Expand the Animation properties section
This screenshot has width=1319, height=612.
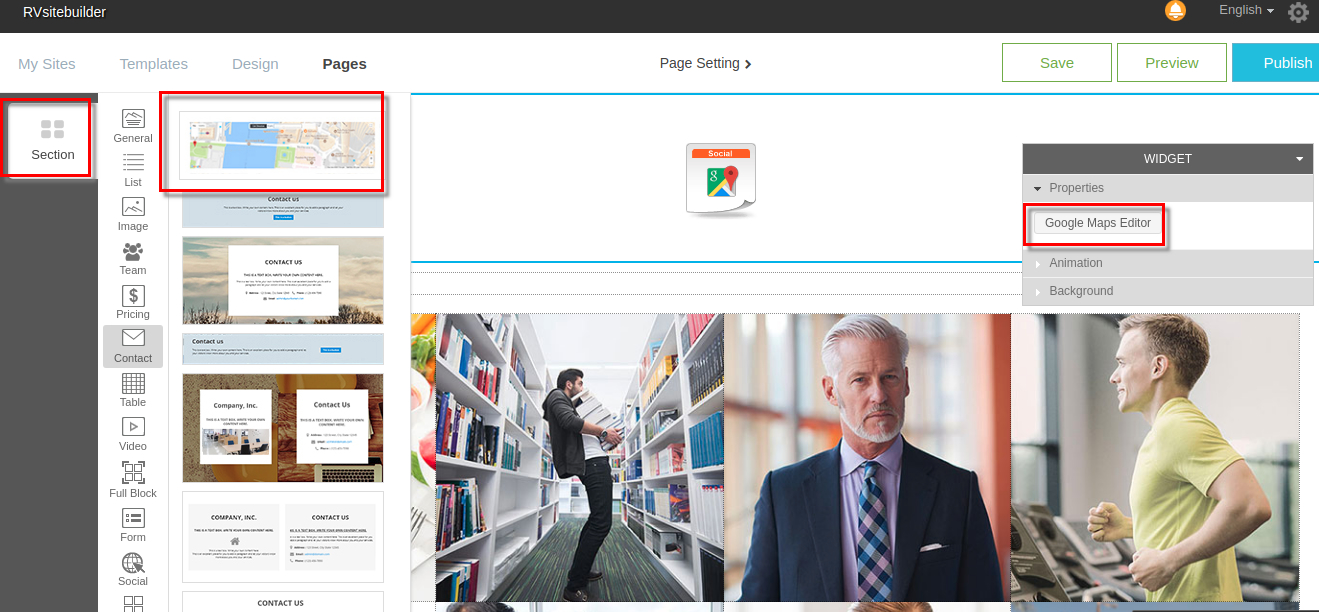pyautogui.click(x=1075, y=263)
